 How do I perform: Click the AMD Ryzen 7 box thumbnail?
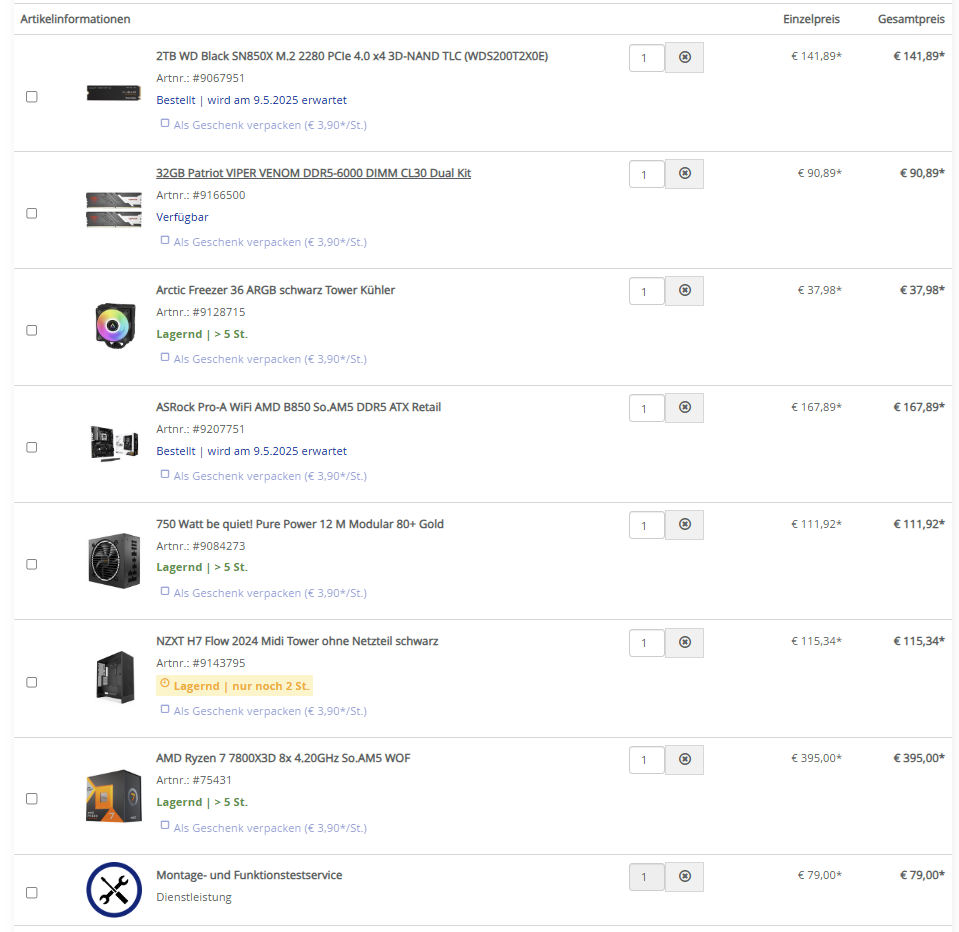coord(114,796)
